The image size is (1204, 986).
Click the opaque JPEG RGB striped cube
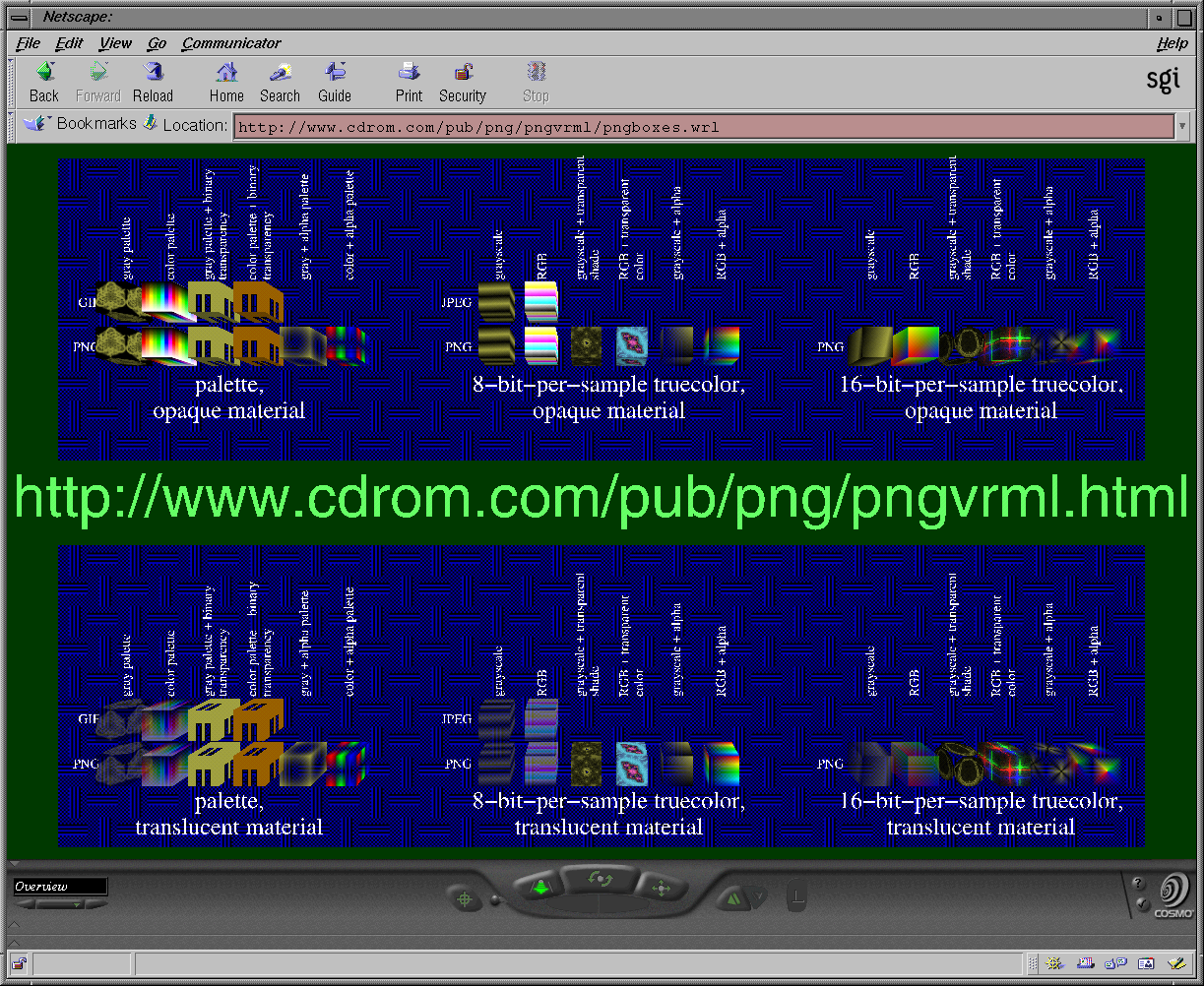point(540,301)
